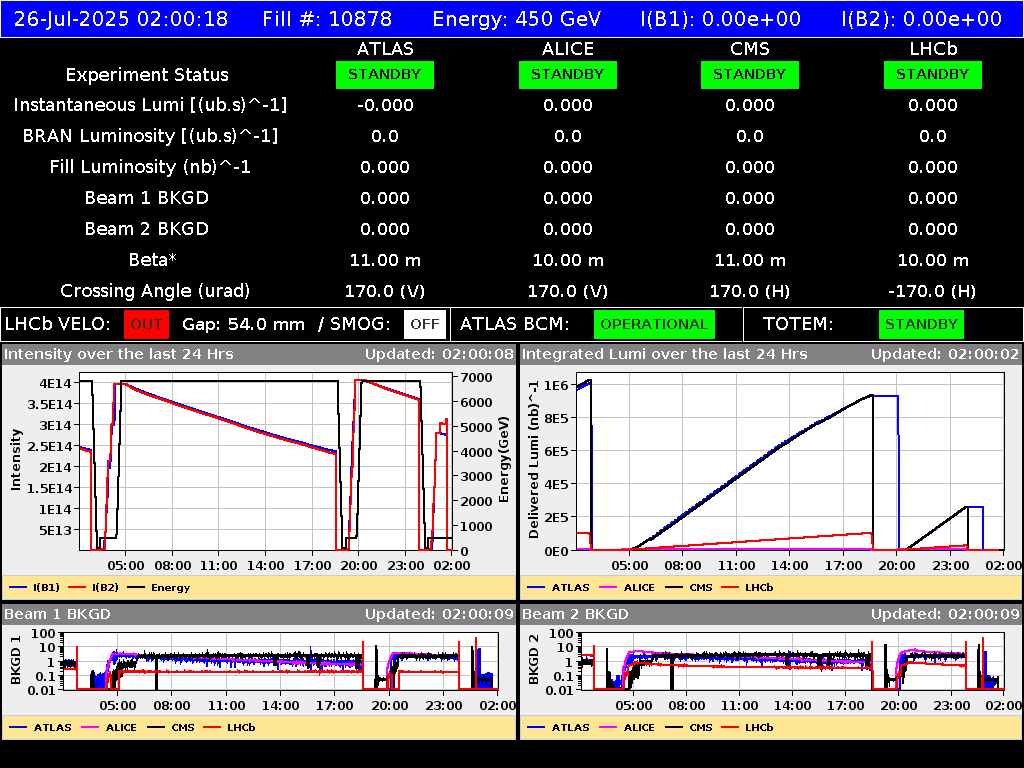The height and width of the screenshot is (768, 1024).
Task: Click the ATLAS column header
Action: point(385,49)
